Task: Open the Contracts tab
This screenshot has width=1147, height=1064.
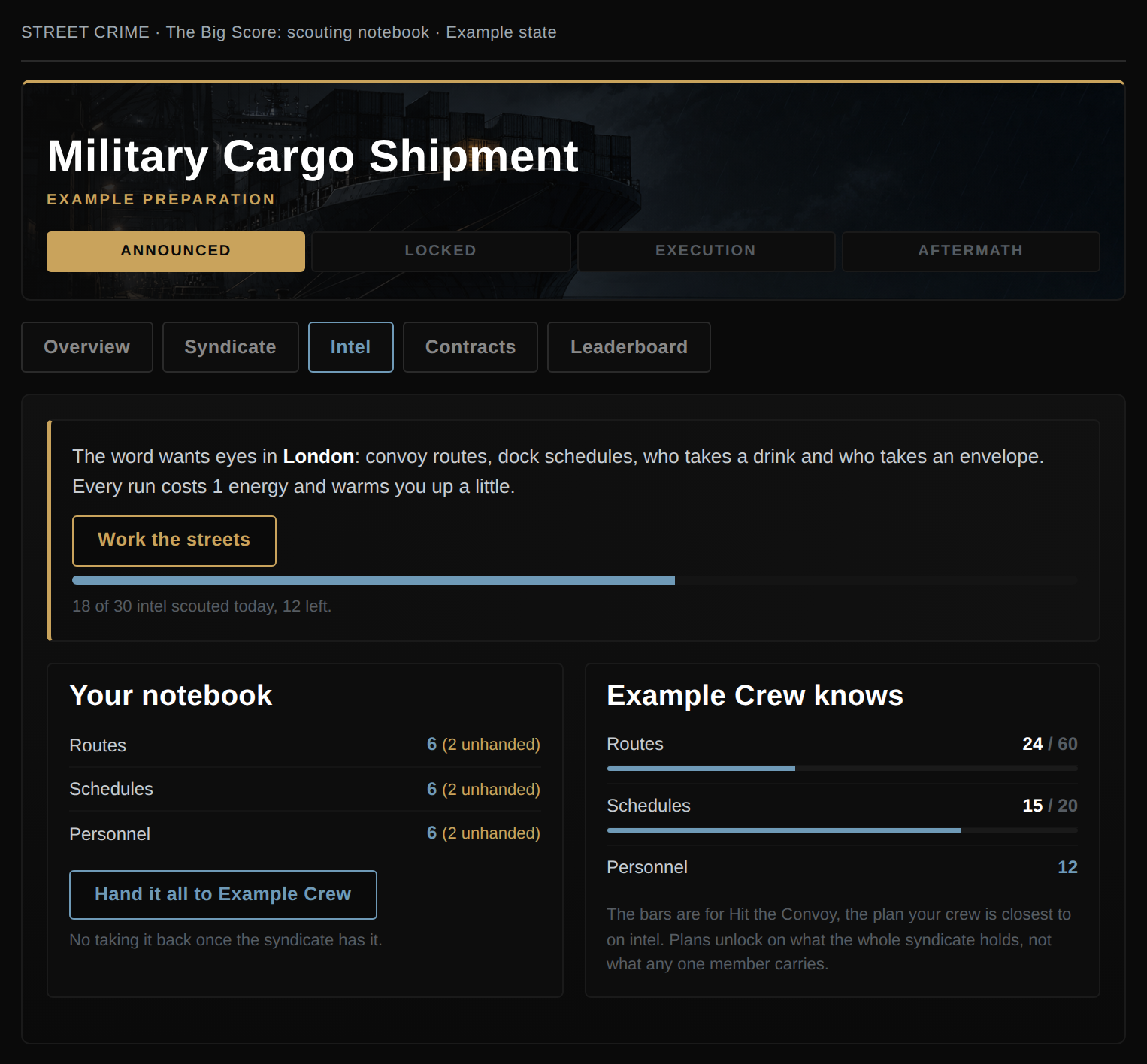Action: click(x=471, y=347)
